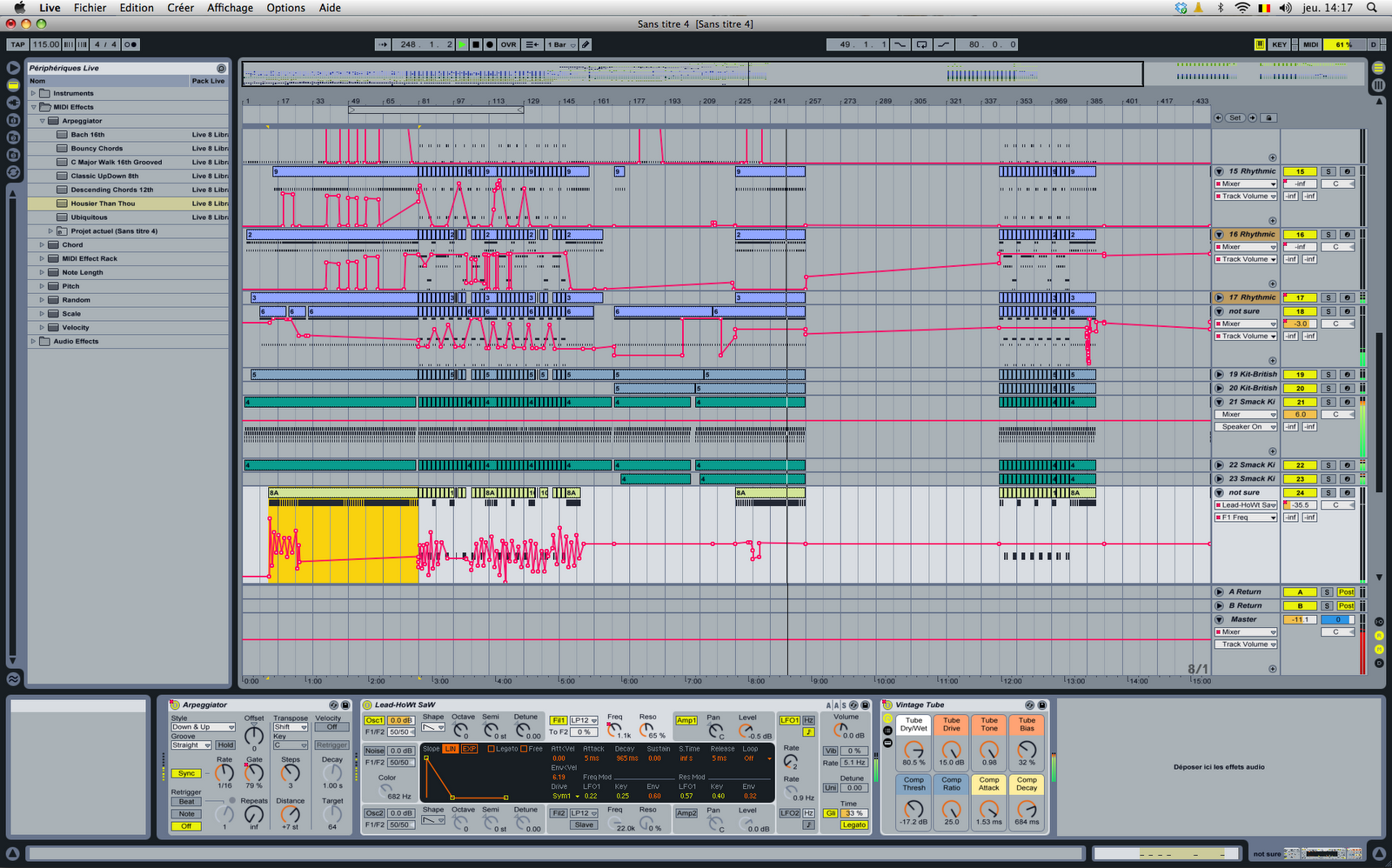Show the browser with the sidebar arrow
This screenshot has width=1392, height=868.
click(x=13, y=68)
